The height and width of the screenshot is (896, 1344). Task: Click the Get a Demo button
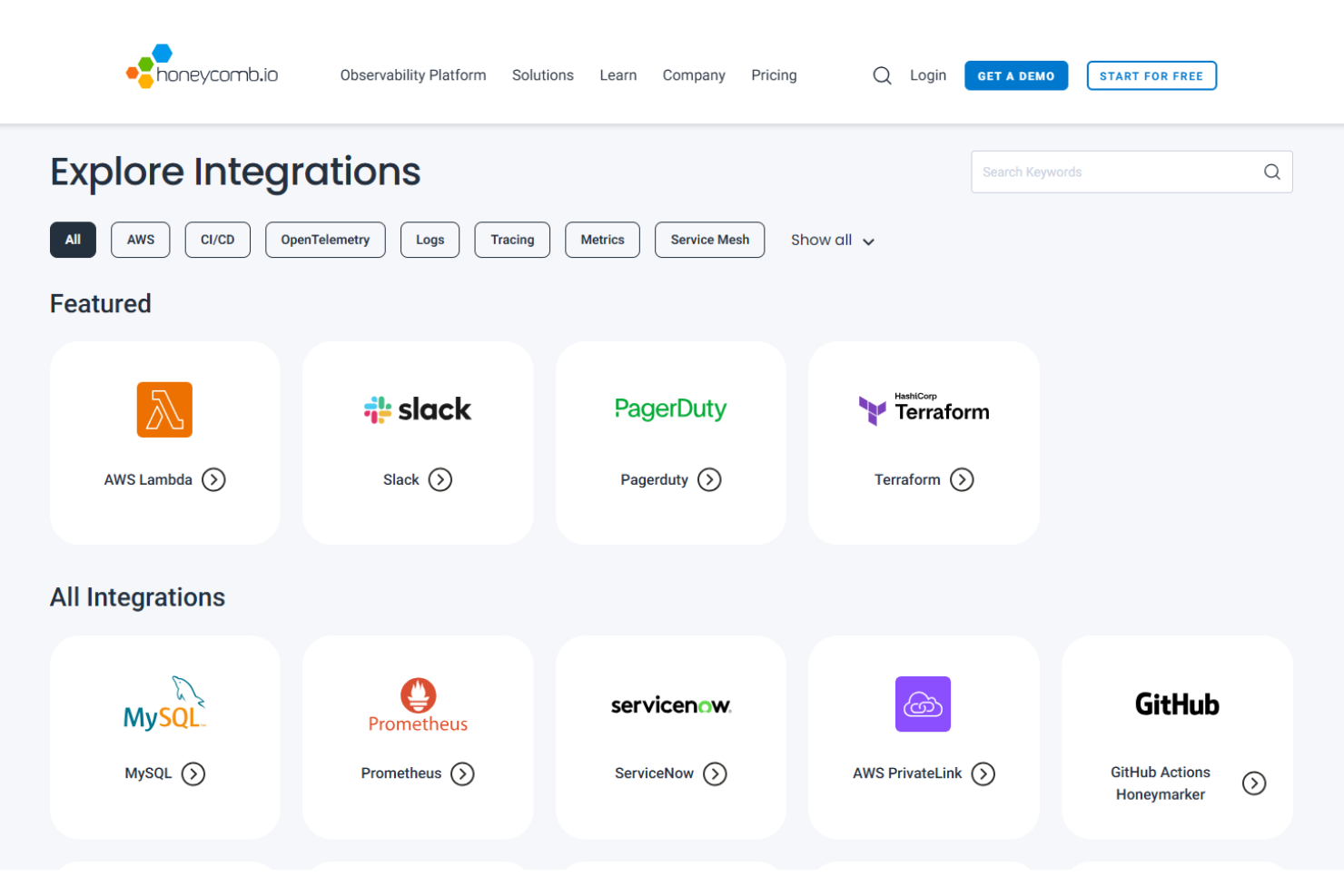point(1016,75)
